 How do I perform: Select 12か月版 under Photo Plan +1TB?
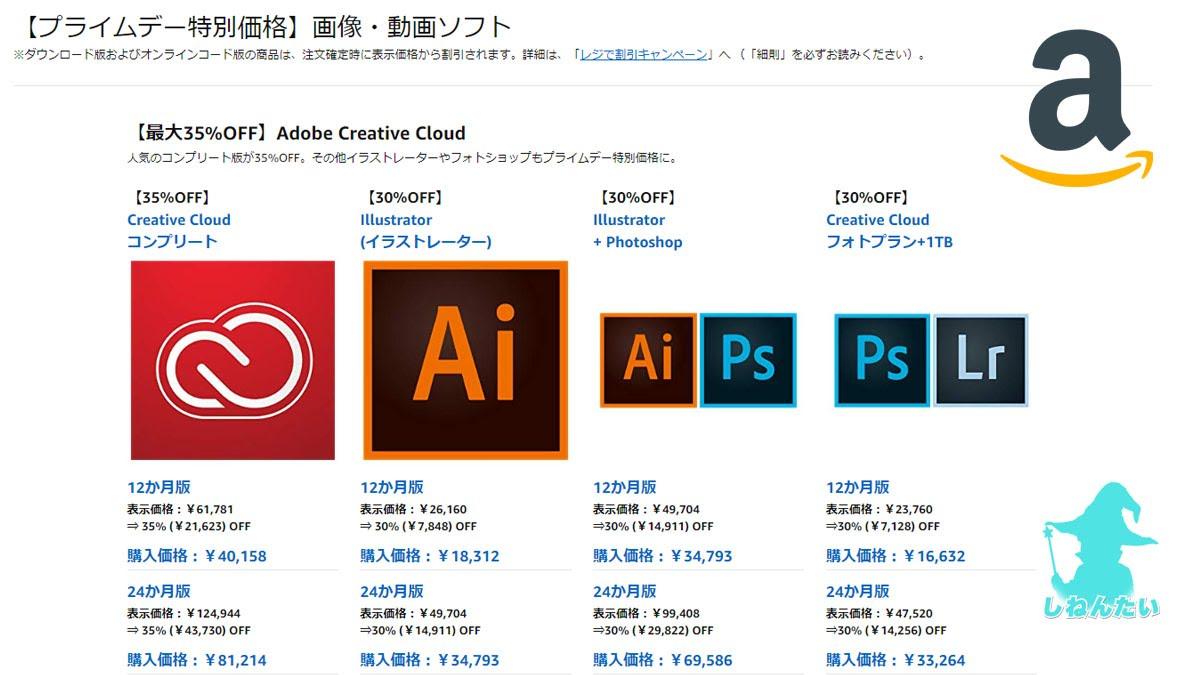pyautogui.click(x=857, y=487)
